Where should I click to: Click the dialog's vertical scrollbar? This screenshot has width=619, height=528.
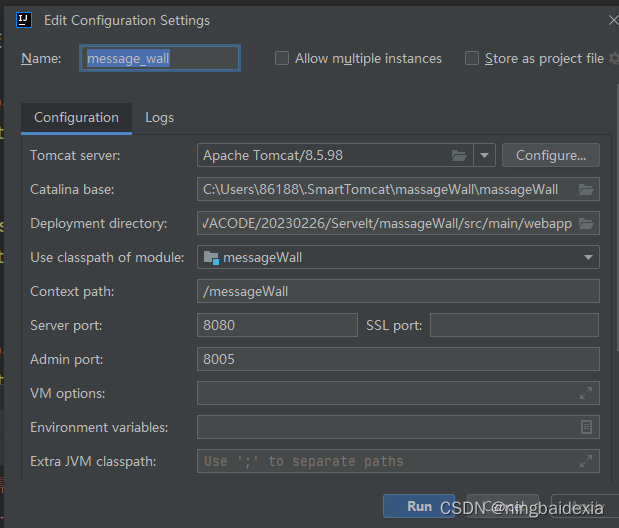click(617, 217)
